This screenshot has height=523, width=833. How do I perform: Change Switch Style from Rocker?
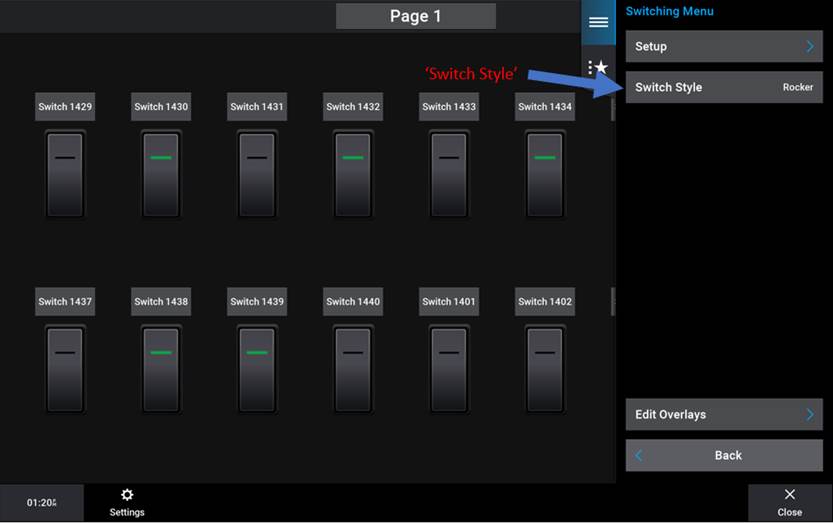pos(724,87)
